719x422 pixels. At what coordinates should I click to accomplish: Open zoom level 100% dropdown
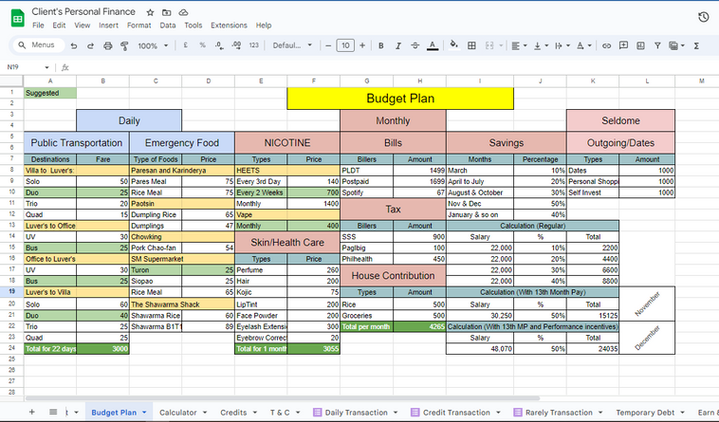point(153,45)
